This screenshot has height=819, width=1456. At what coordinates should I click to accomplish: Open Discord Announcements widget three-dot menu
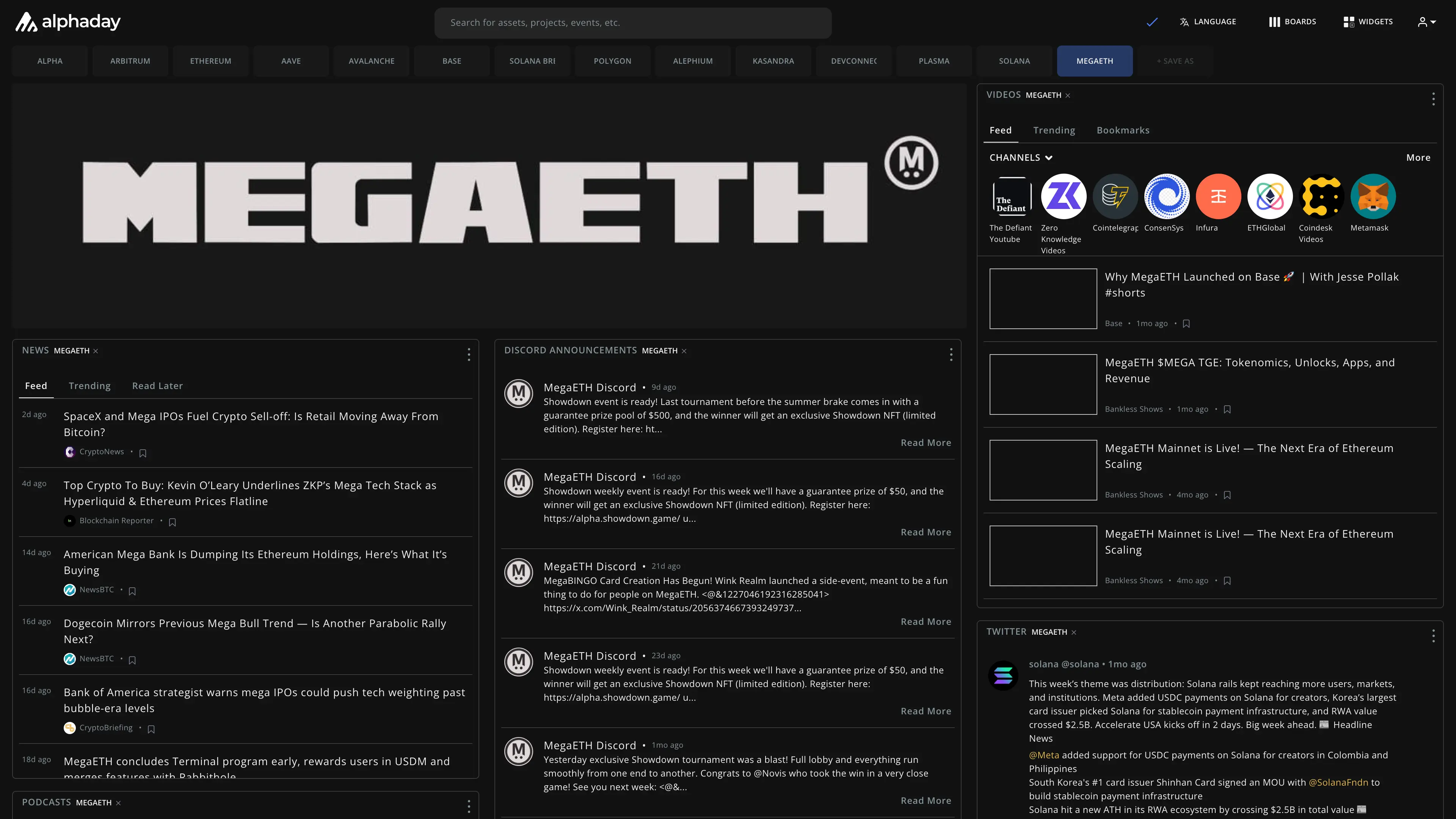951,355
